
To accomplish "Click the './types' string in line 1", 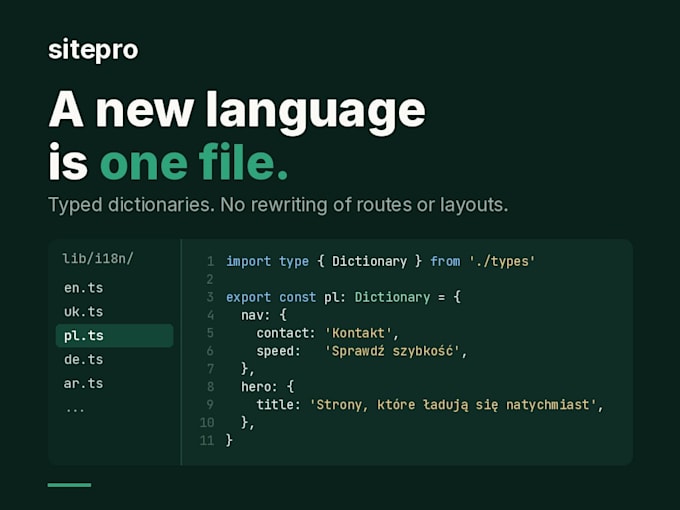I will click(x=503, y=261).
